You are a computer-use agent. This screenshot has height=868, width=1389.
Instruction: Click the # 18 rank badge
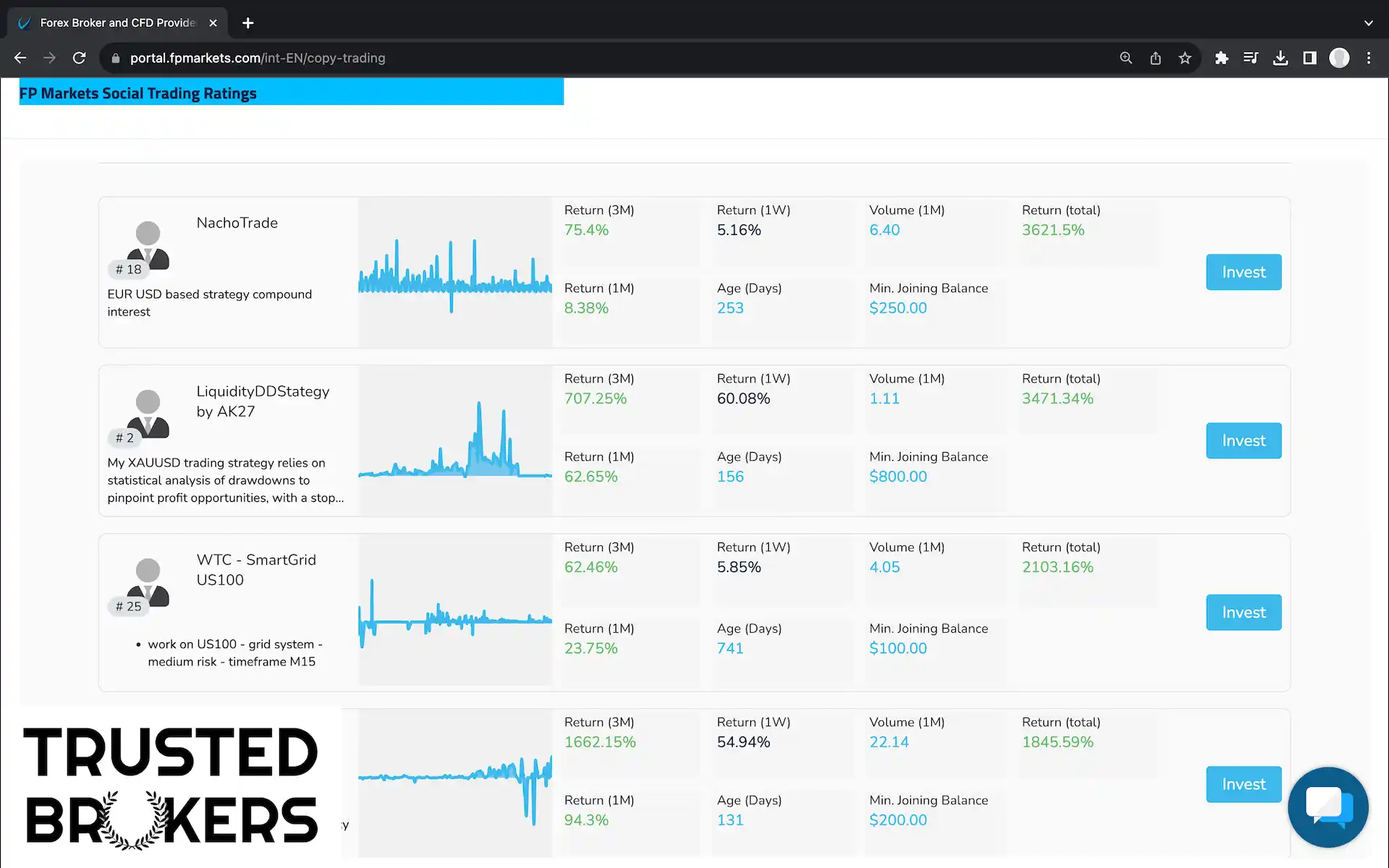click(129, 269)
